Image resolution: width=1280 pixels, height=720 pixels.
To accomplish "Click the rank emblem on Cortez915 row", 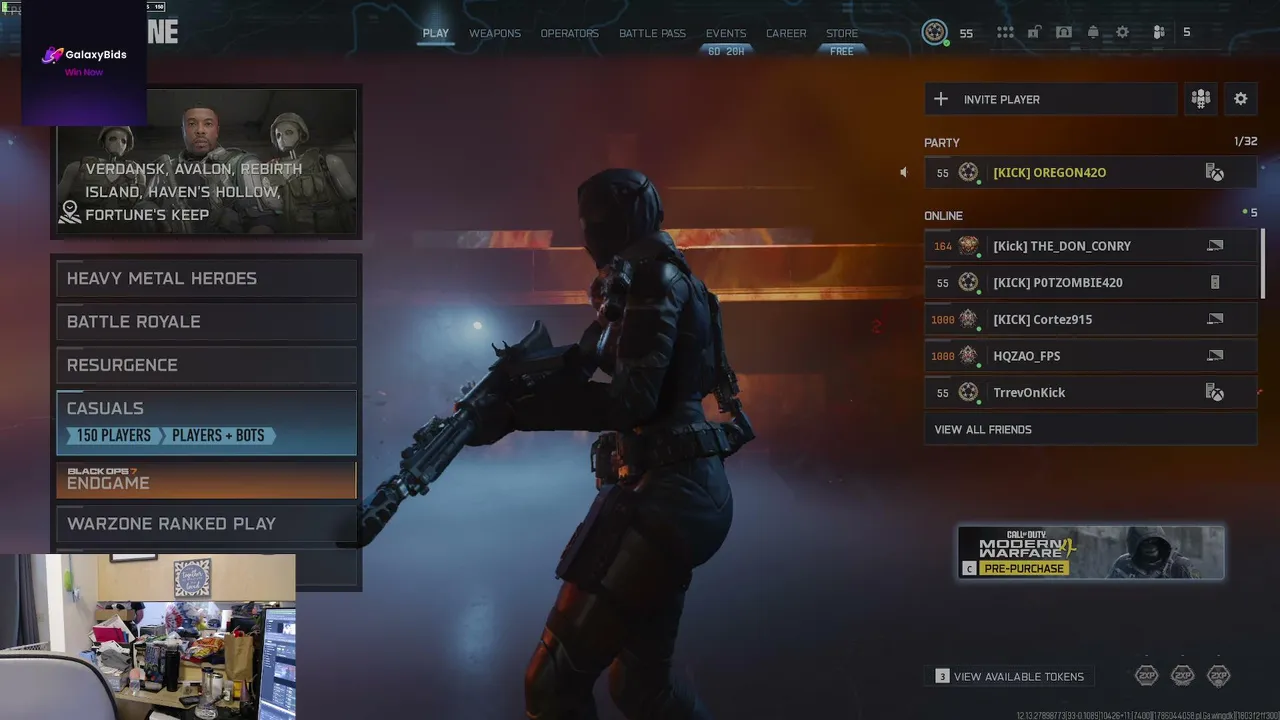I will 968,319.
